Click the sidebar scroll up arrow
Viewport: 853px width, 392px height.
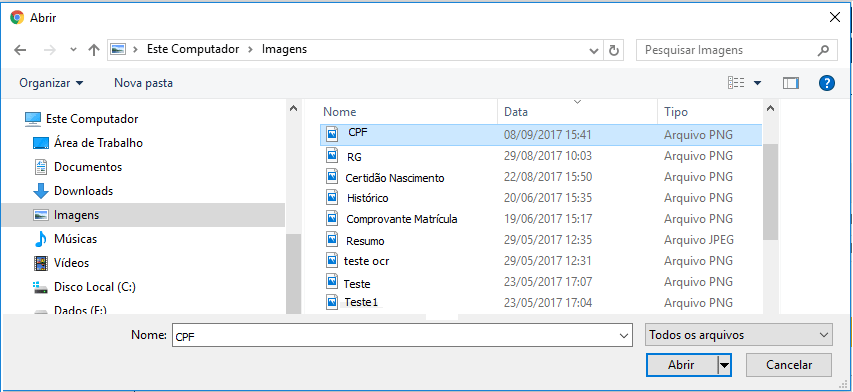point(293,108)
